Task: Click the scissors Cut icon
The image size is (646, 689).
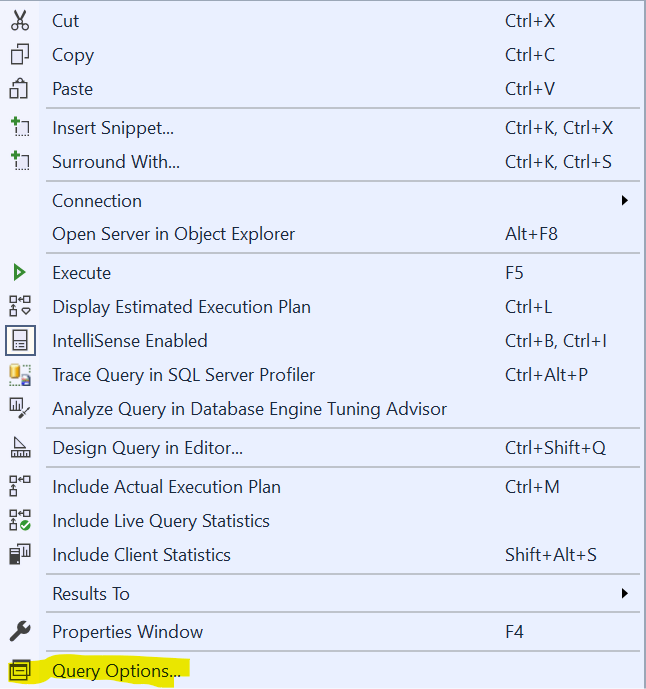Action: pos(20,21)
